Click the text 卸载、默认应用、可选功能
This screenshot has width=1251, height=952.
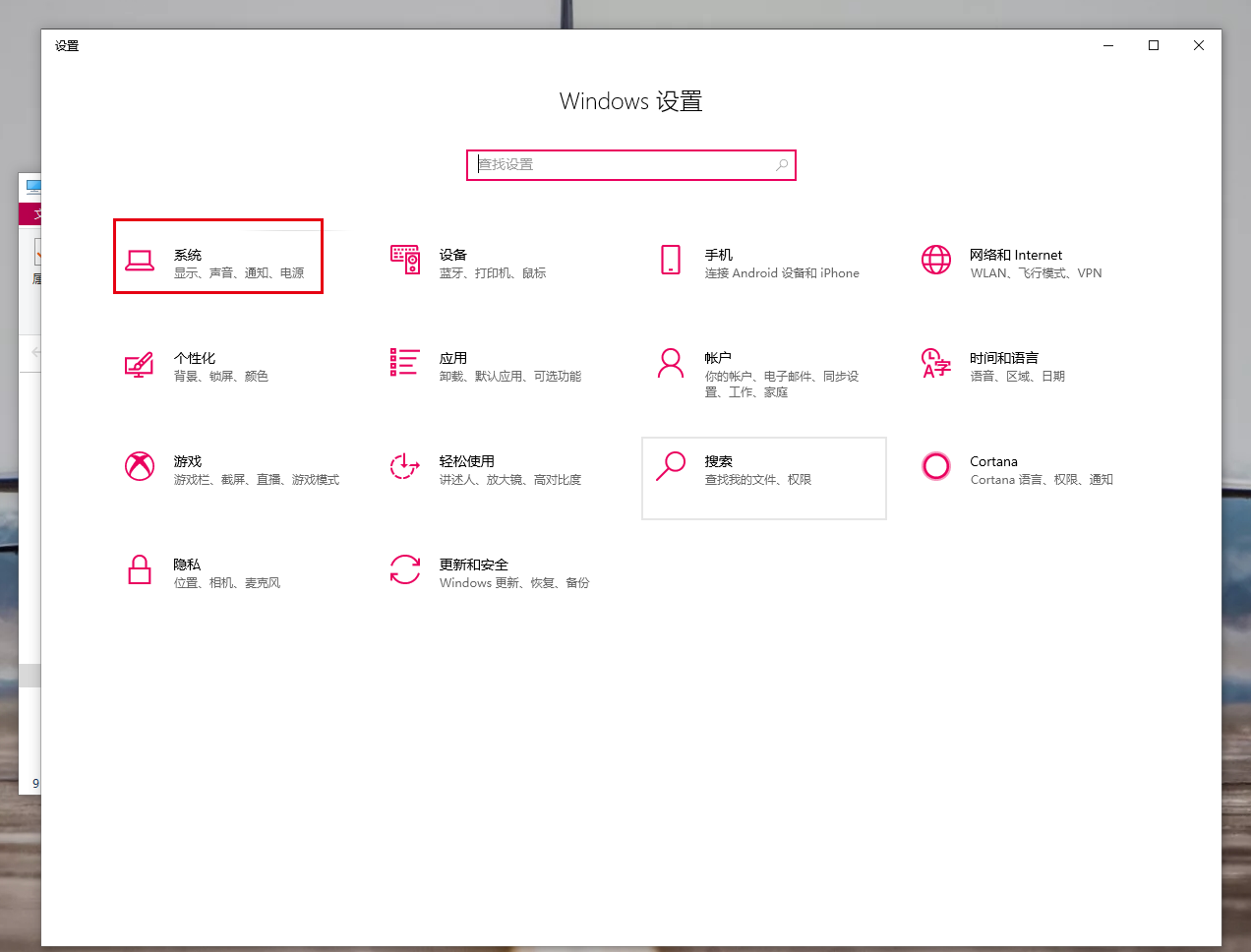510,377
